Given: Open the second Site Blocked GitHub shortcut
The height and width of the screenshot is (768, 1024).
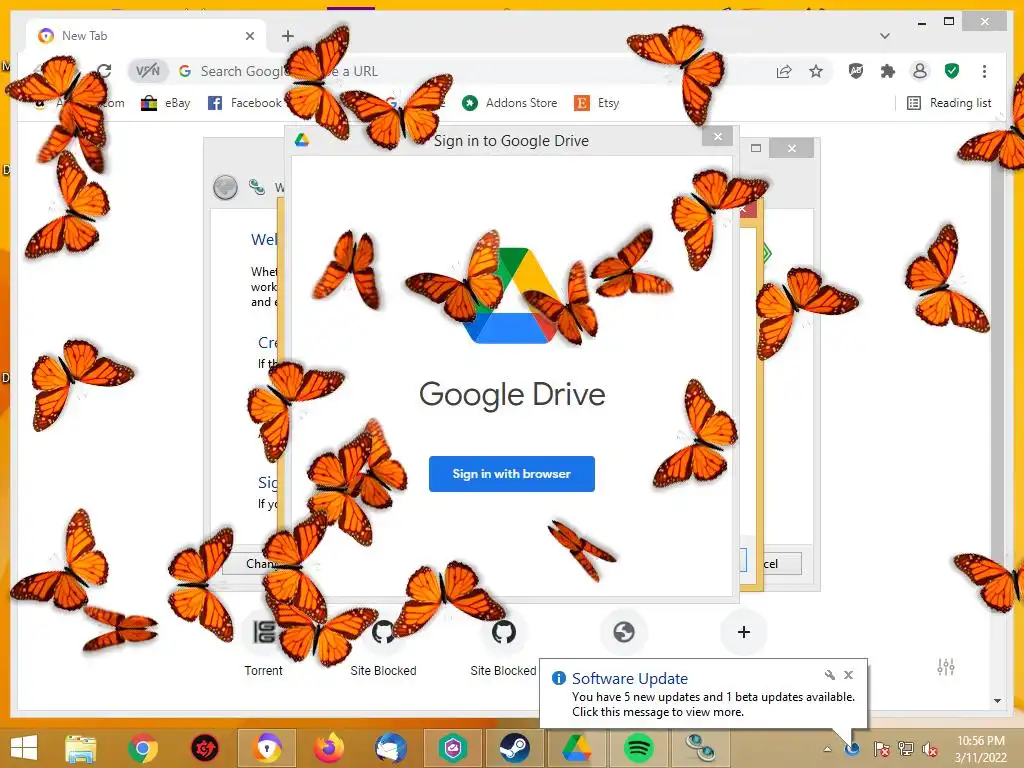Looking at the screenshot, I should point(504,644).
